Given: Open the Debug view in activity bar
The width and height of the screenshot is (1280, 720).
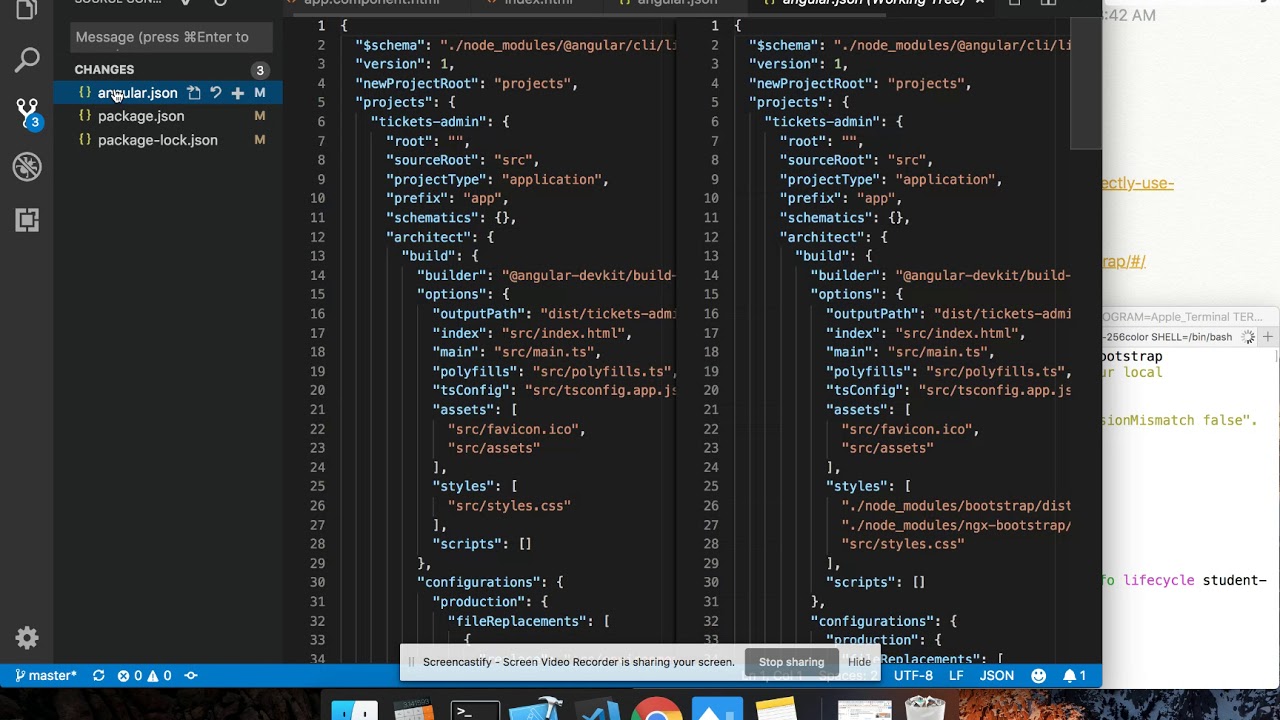Looking at the screenshot, I should [x=27, y=166].
